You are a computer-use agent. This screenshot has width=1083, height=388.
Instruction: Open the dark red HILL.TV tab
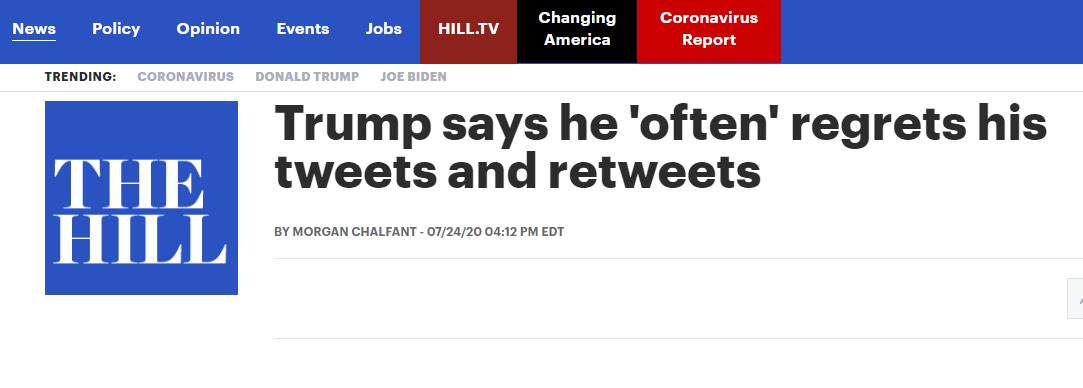[468, 32]
